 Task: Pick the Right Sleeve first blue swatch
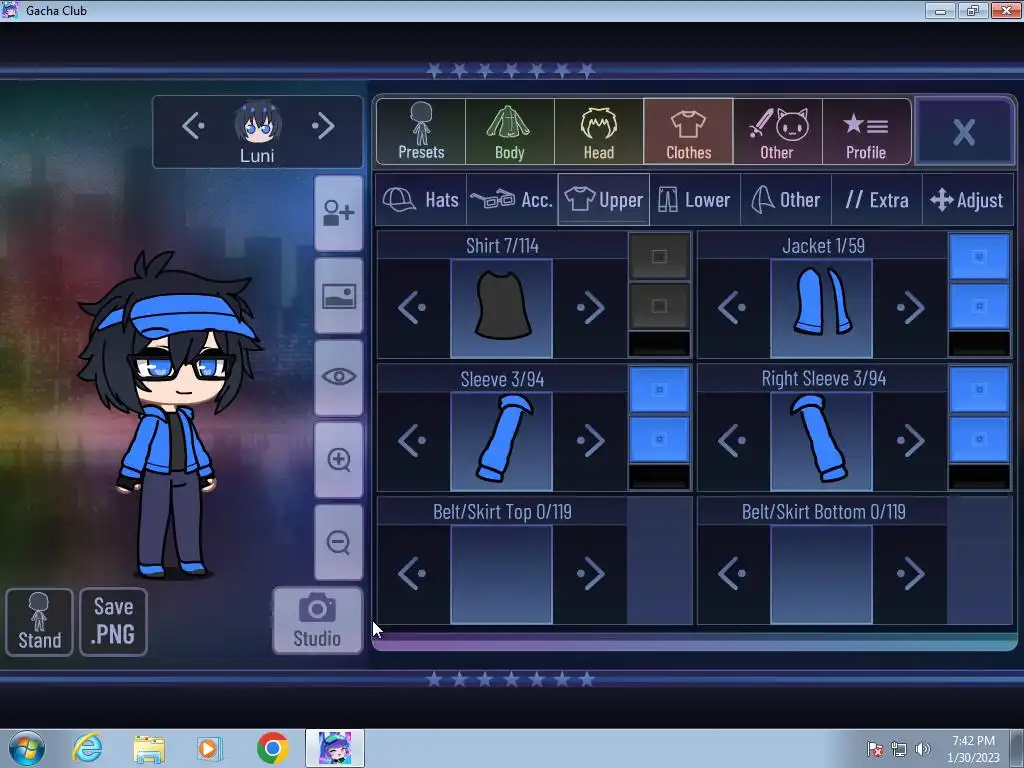click(x=979, y=389)
